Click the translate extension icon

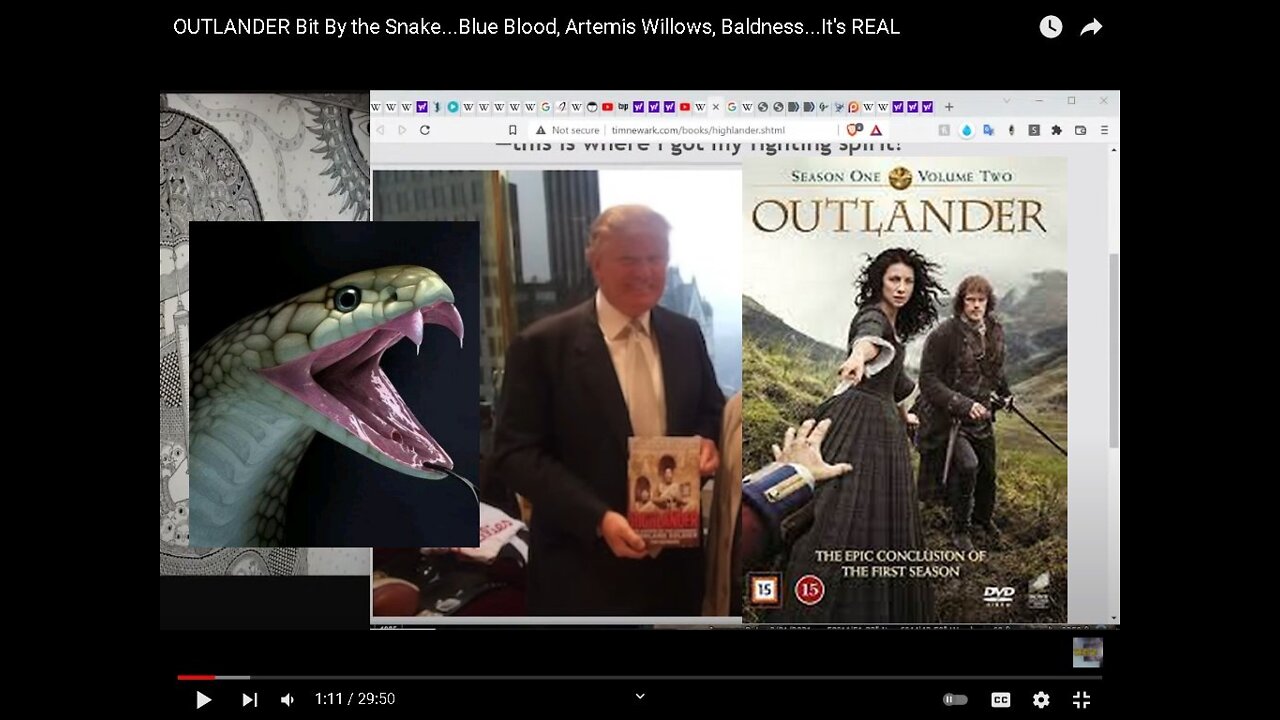[988, 130]
